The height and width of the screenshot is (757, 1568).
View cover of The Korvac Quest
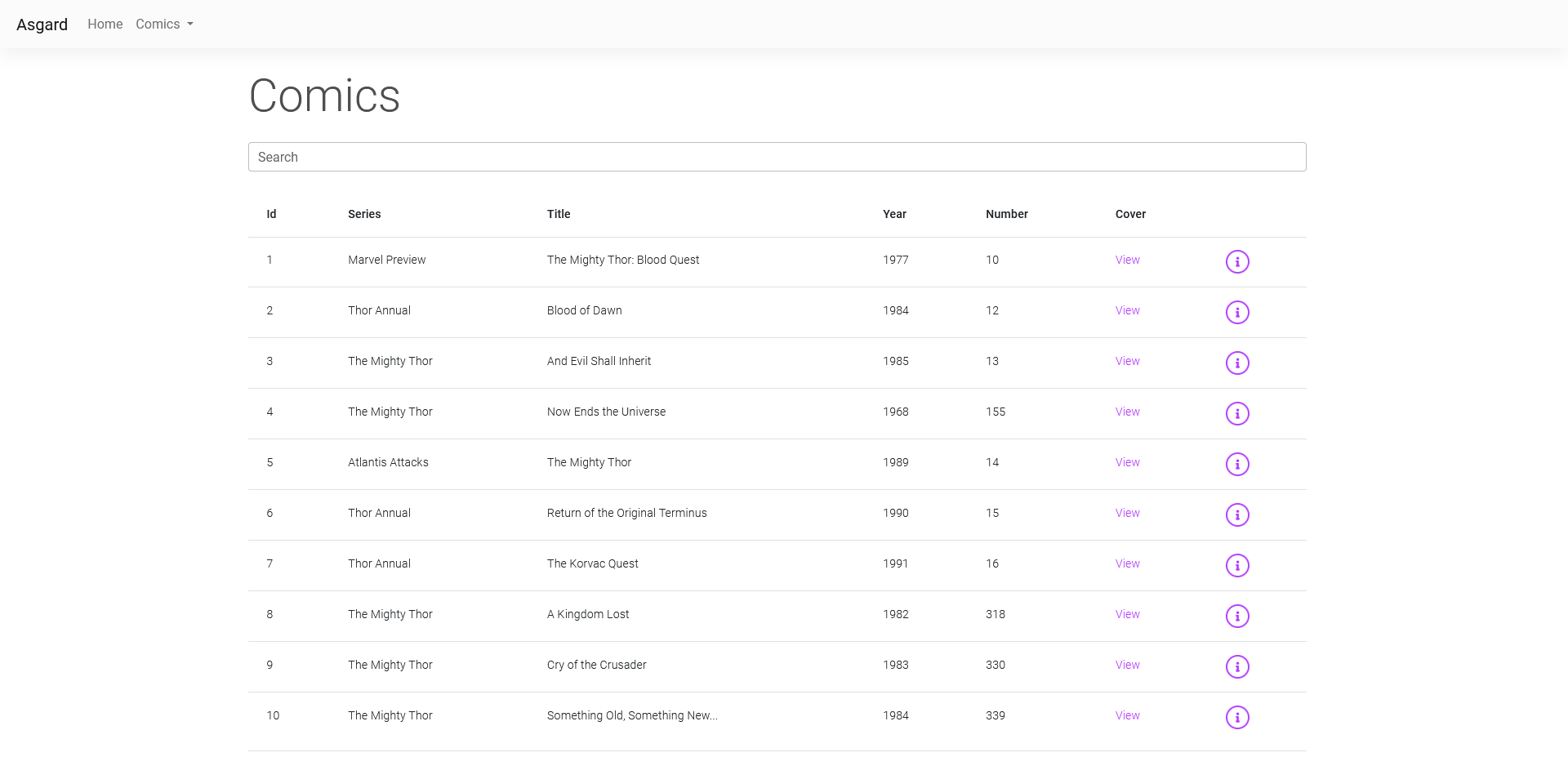coord(1127,563)
